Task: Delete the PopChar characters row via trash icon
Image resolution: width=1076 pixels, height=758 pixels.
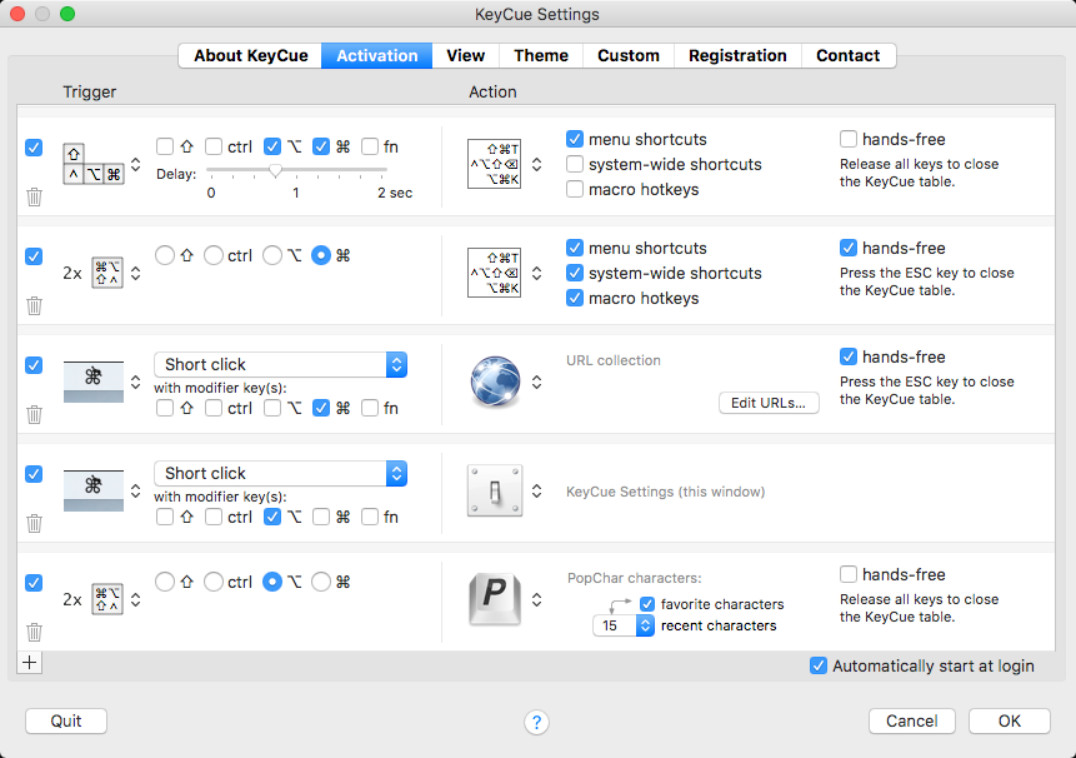Action: (x=34, y=632)
